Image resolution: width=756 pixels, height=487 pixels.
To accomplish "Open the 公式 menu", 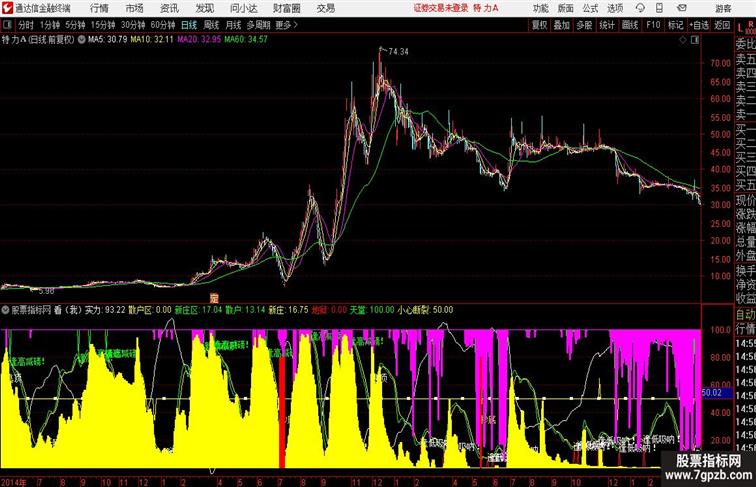I will coord(590,8).
